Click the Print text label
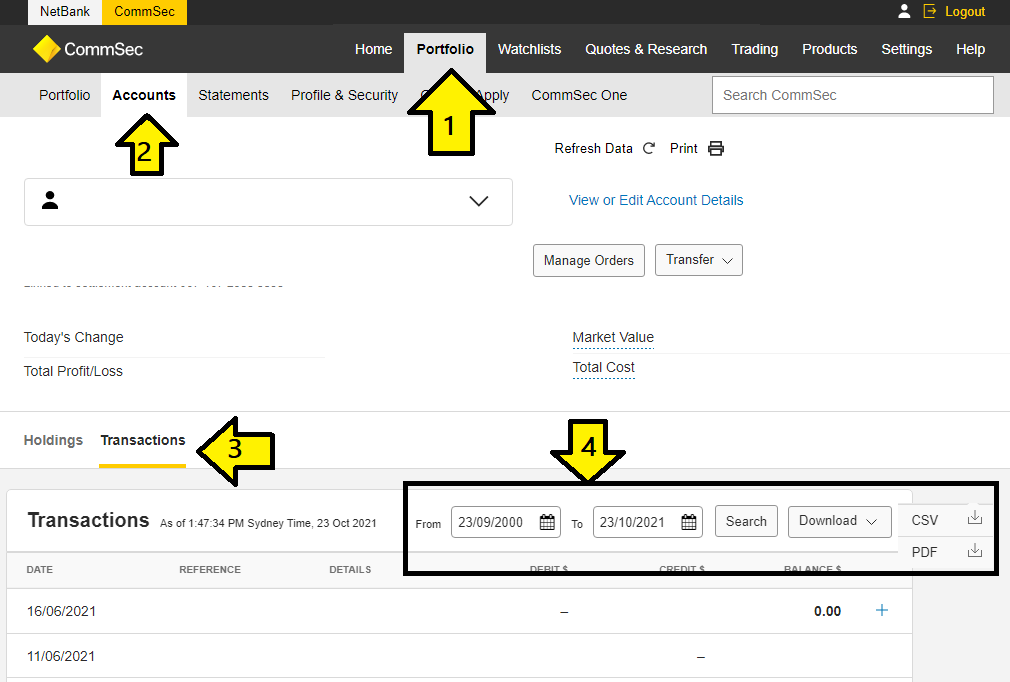 [x=683, y=148]
